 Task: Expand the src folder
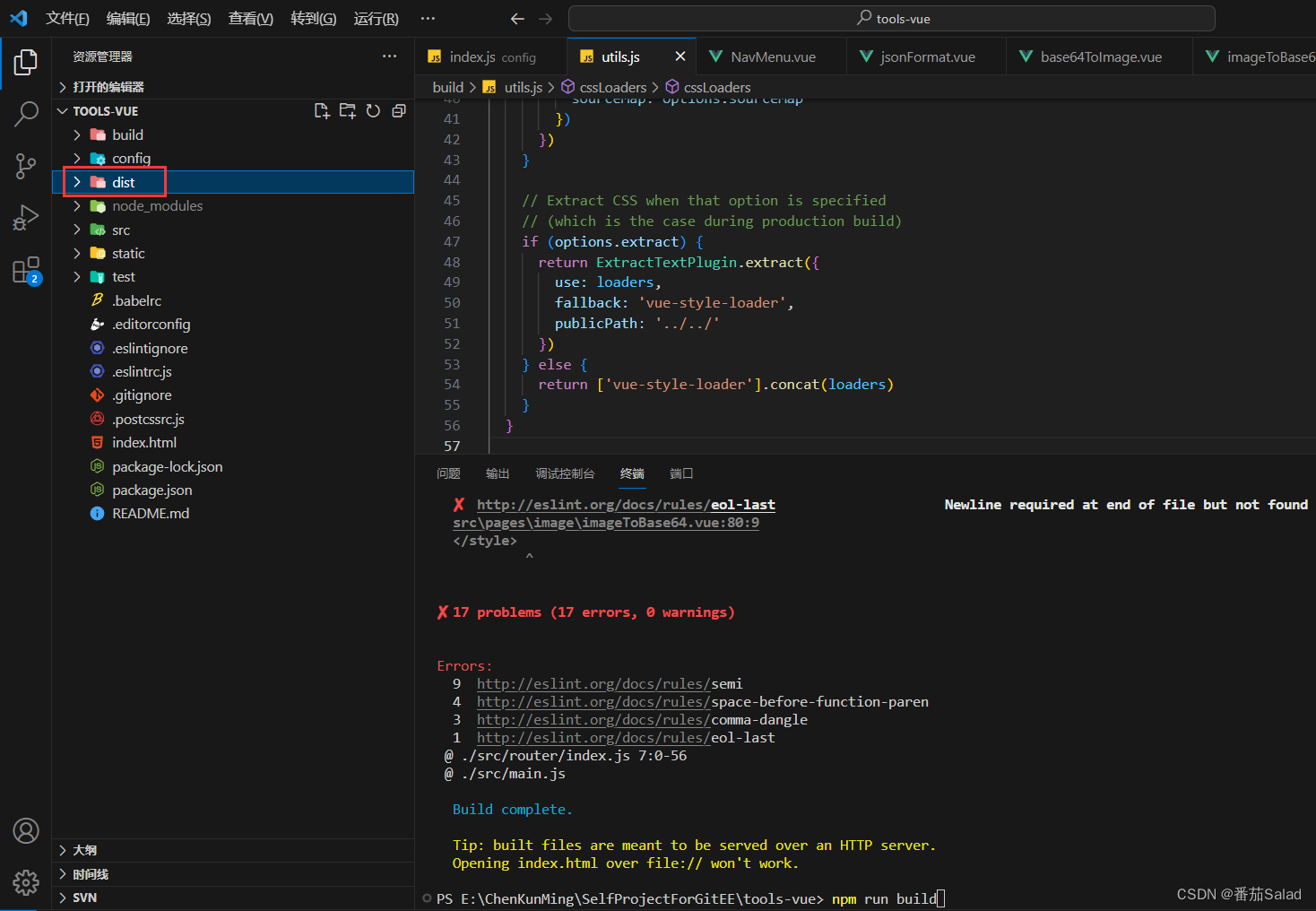point(233,230)
